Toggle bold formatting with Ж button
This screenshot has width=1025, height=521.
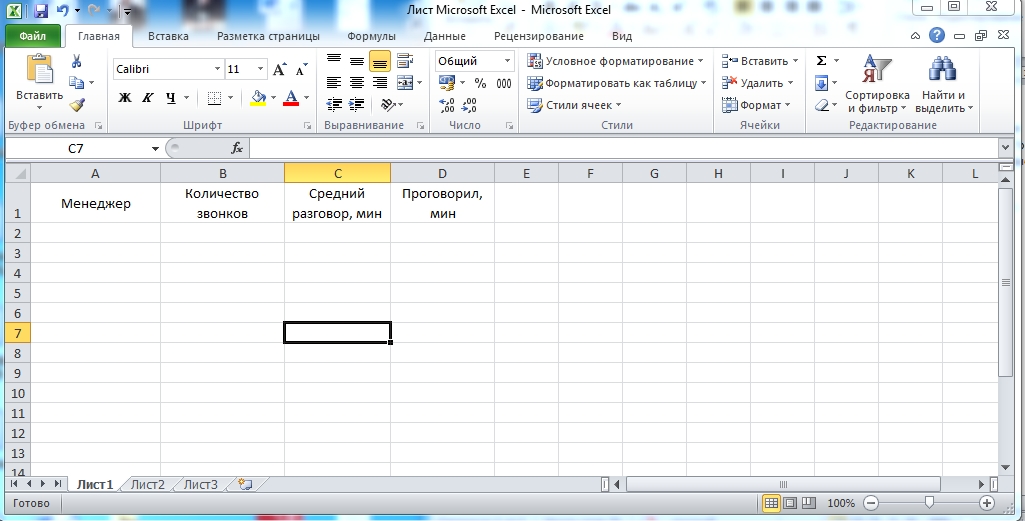pyautogui.click(x=125, y=98)
